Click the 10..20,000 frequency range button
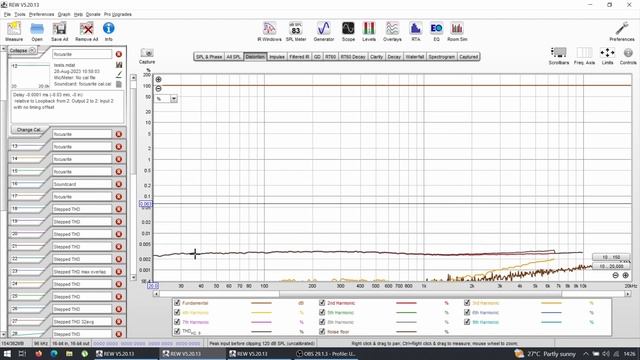The height and width of the screenshot is (360, 640). pos(611,266)
